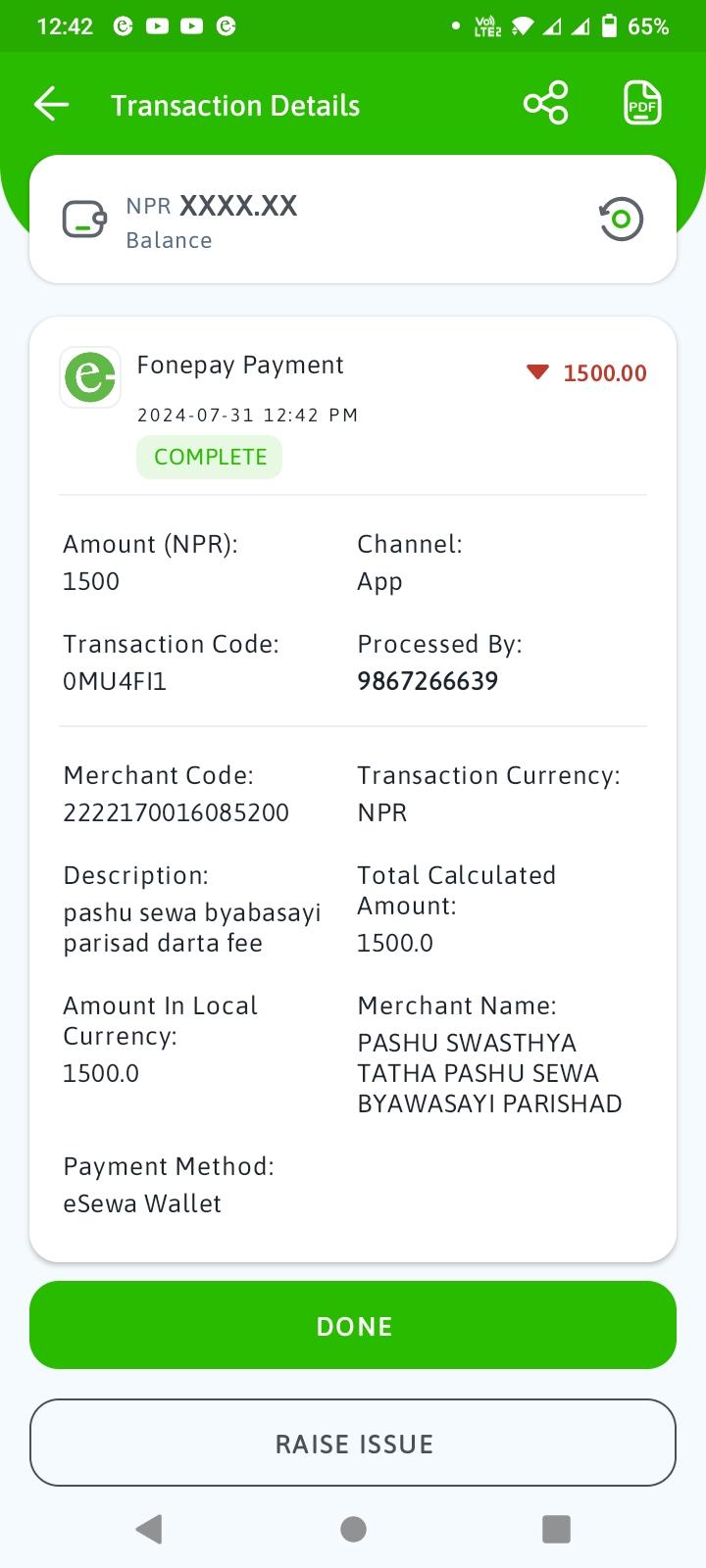Tap the DONE button
Screen dimensions: 706x1568
353,1325
